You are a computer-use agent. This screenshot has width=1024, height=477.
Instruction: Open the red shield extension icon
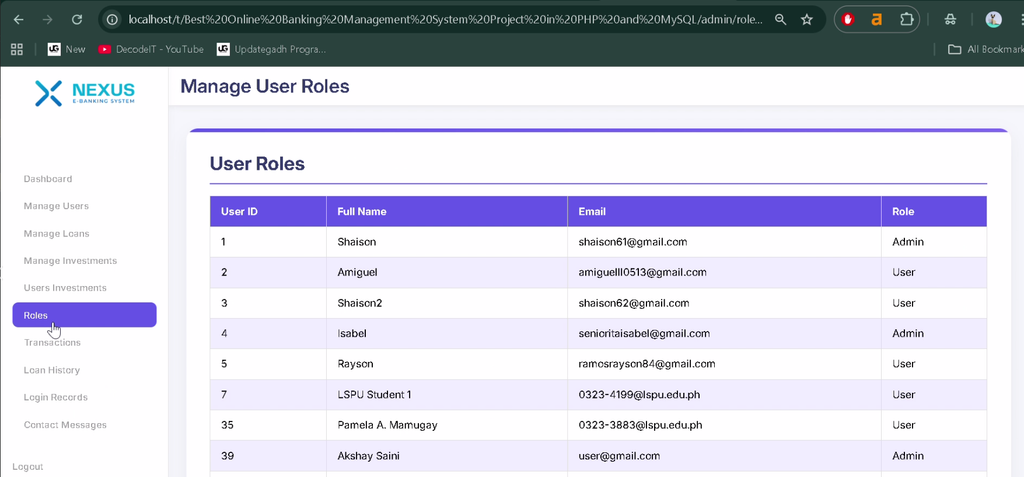848,20
